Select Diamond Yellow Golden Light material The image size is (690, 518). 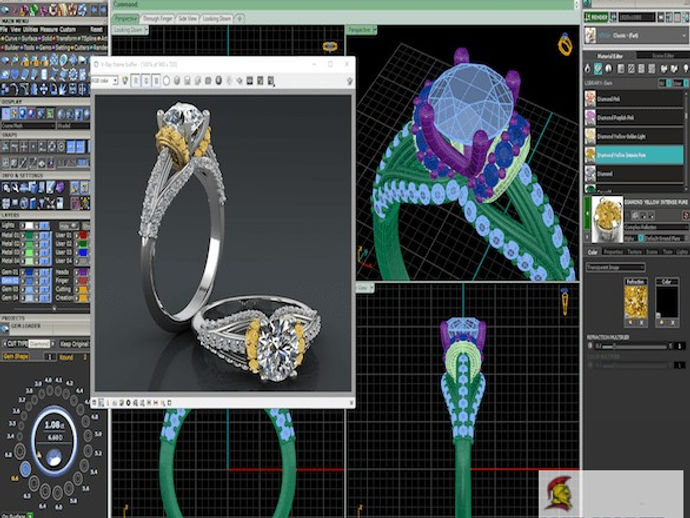click(x=634, y=136)
